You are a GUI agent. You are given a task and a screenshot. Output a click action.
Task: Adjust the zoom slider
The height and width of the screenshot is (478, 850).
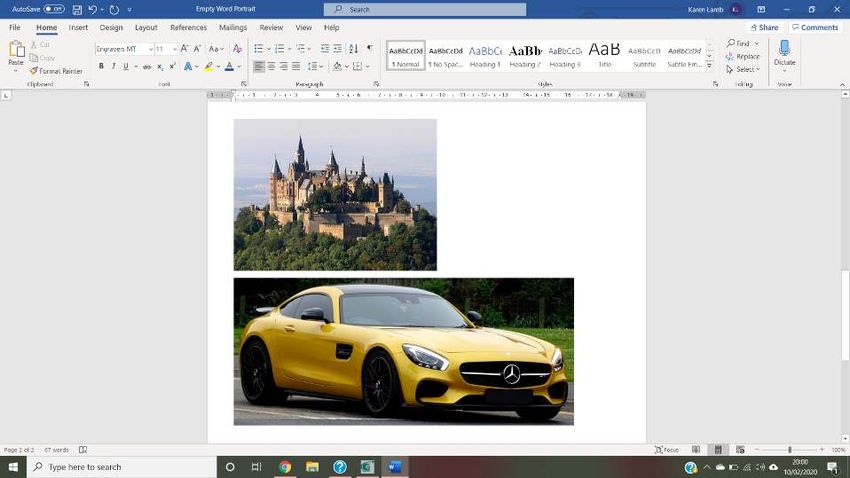click(x=790, y=450)
